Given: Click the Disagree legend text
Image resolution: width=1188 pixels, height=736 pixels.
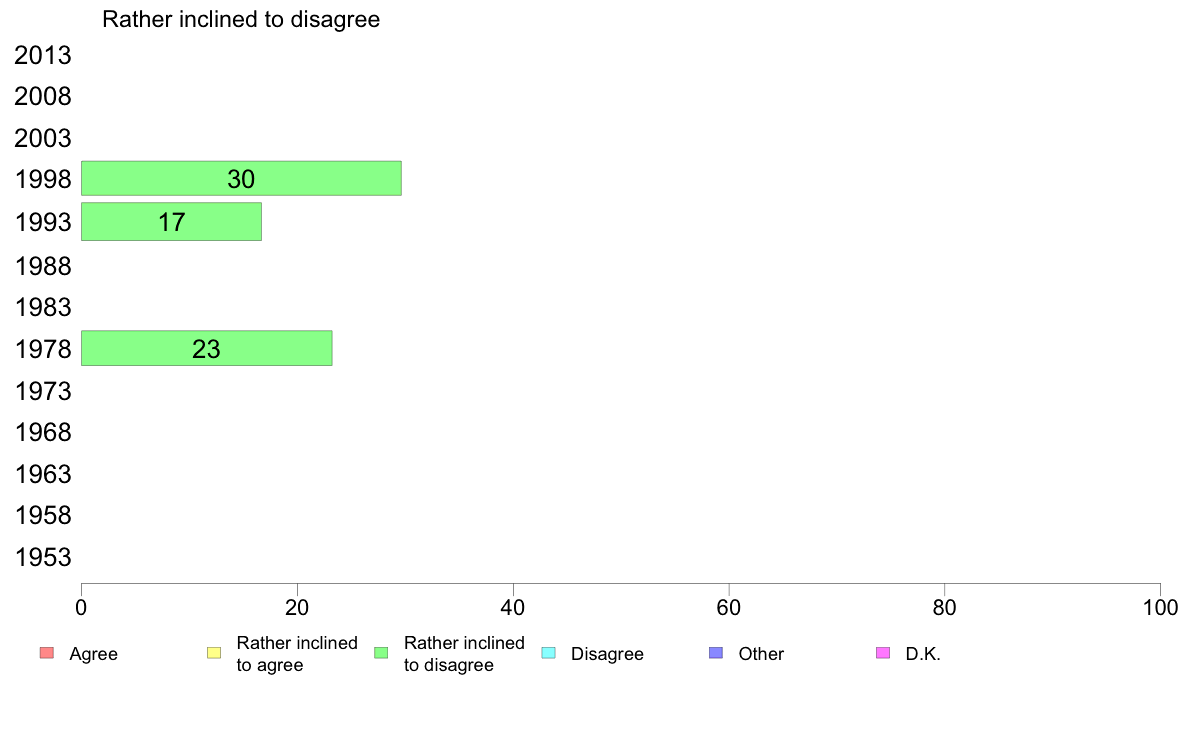Looking at the screenshot, I should click(x=607, y=654).
